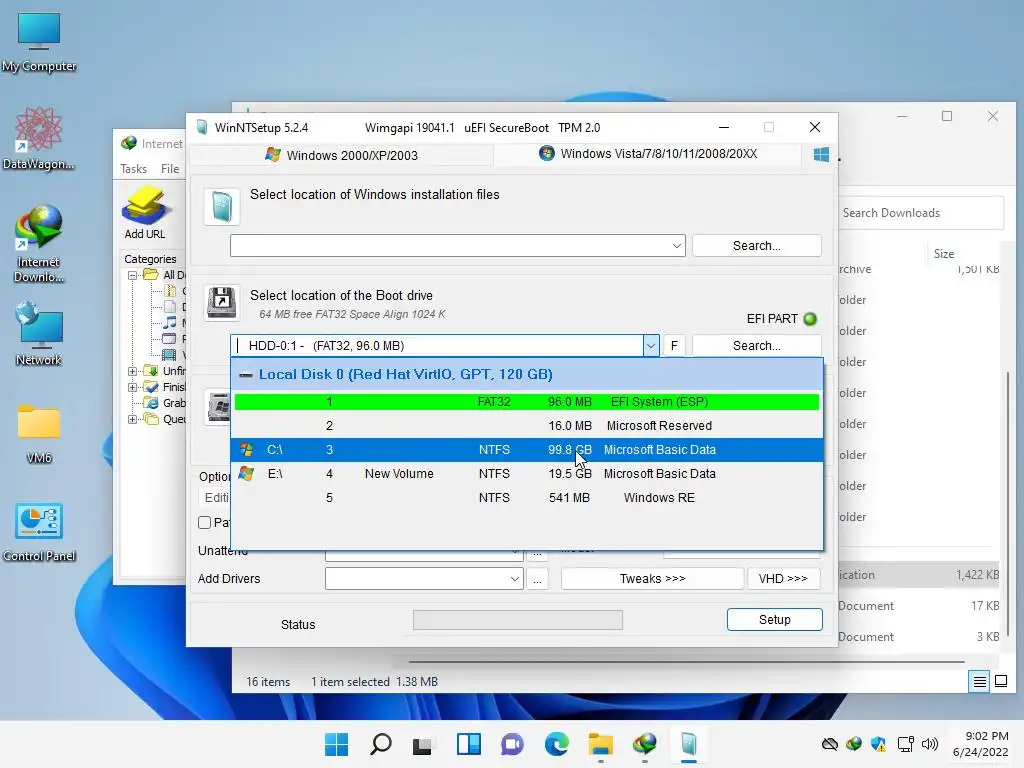Launch Microsoft Edge from taskbar
The width and height of the screenshot is (1024, 768).
click(556, 744)
